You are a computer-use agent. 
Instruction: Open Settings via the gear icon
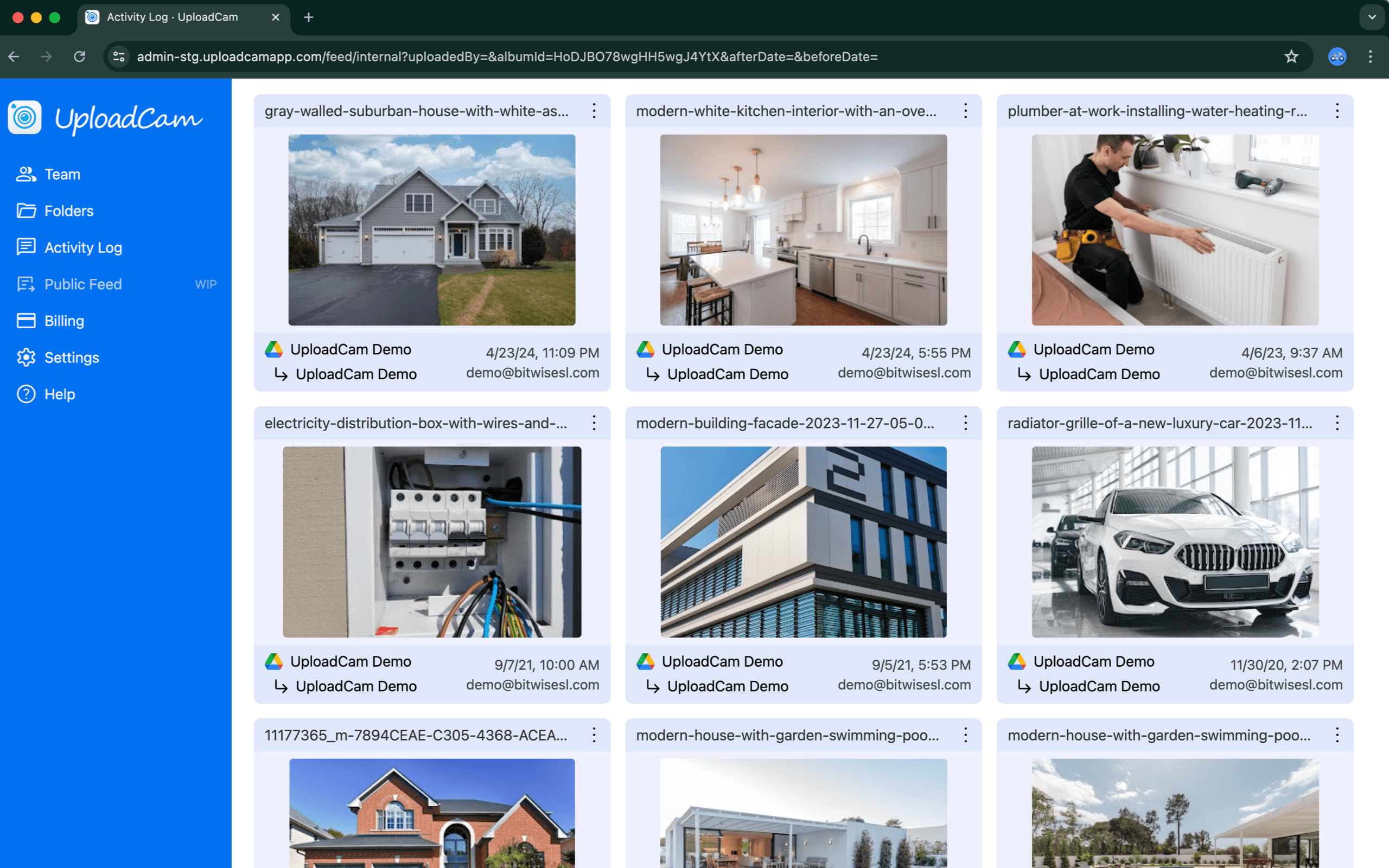pos(26,357)
